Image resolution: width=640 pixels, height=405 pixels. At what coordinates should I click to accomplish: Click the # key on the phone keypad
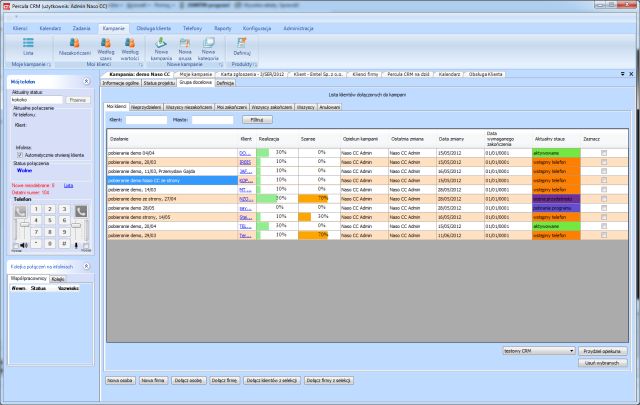tap(64, 243)
